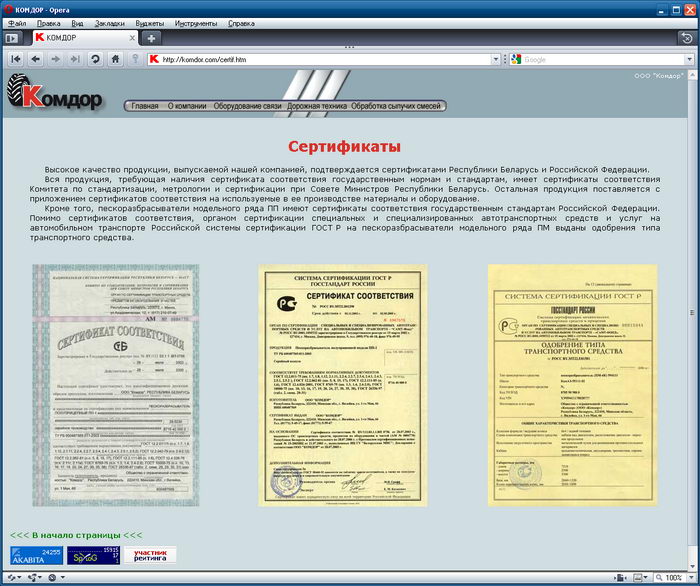700x586 pixels.
Task: Open the closed tabs trash icon
Action: 687,38
